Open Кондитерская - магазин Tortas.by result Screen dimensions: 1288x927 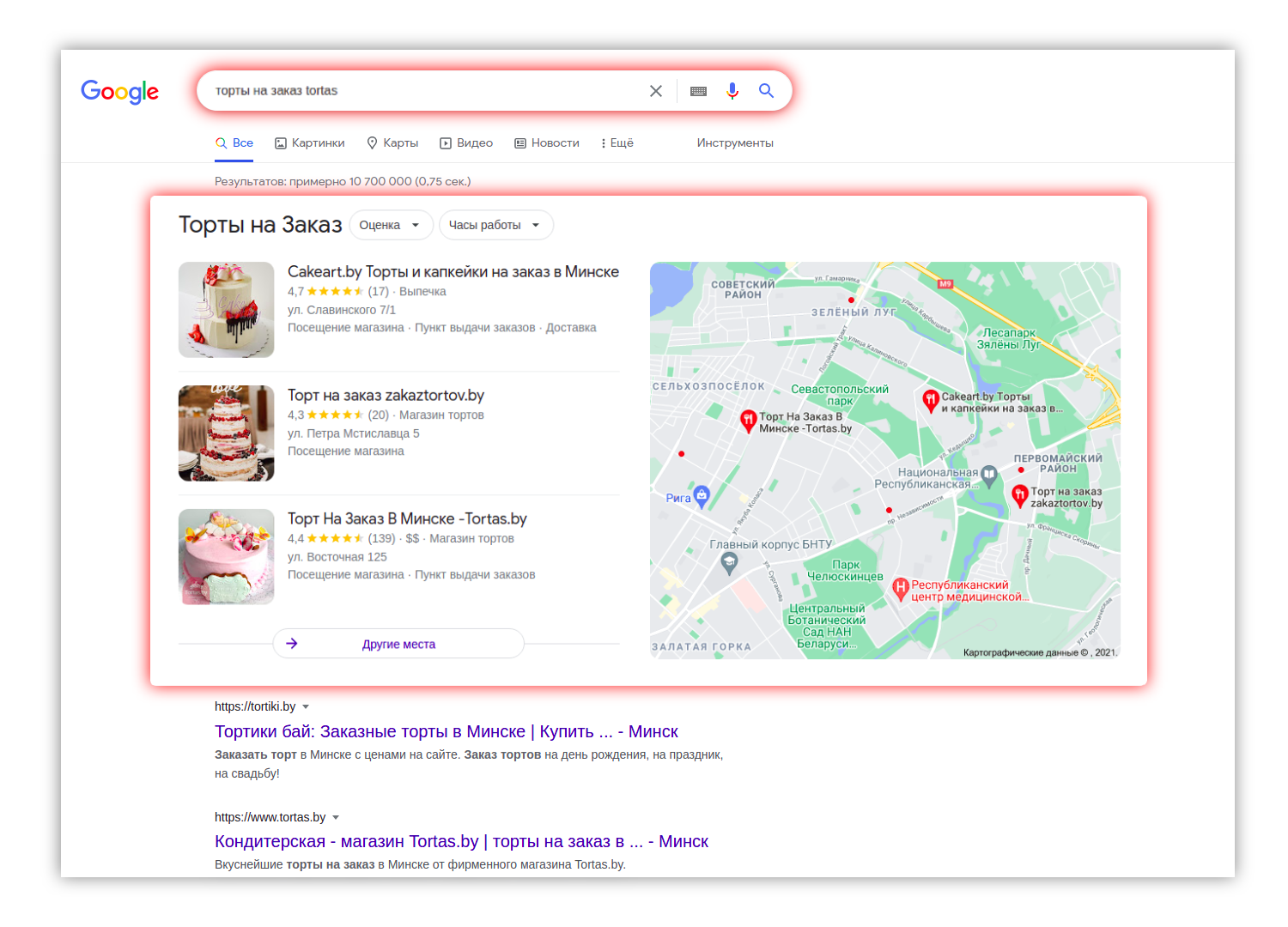pos(461,841)
